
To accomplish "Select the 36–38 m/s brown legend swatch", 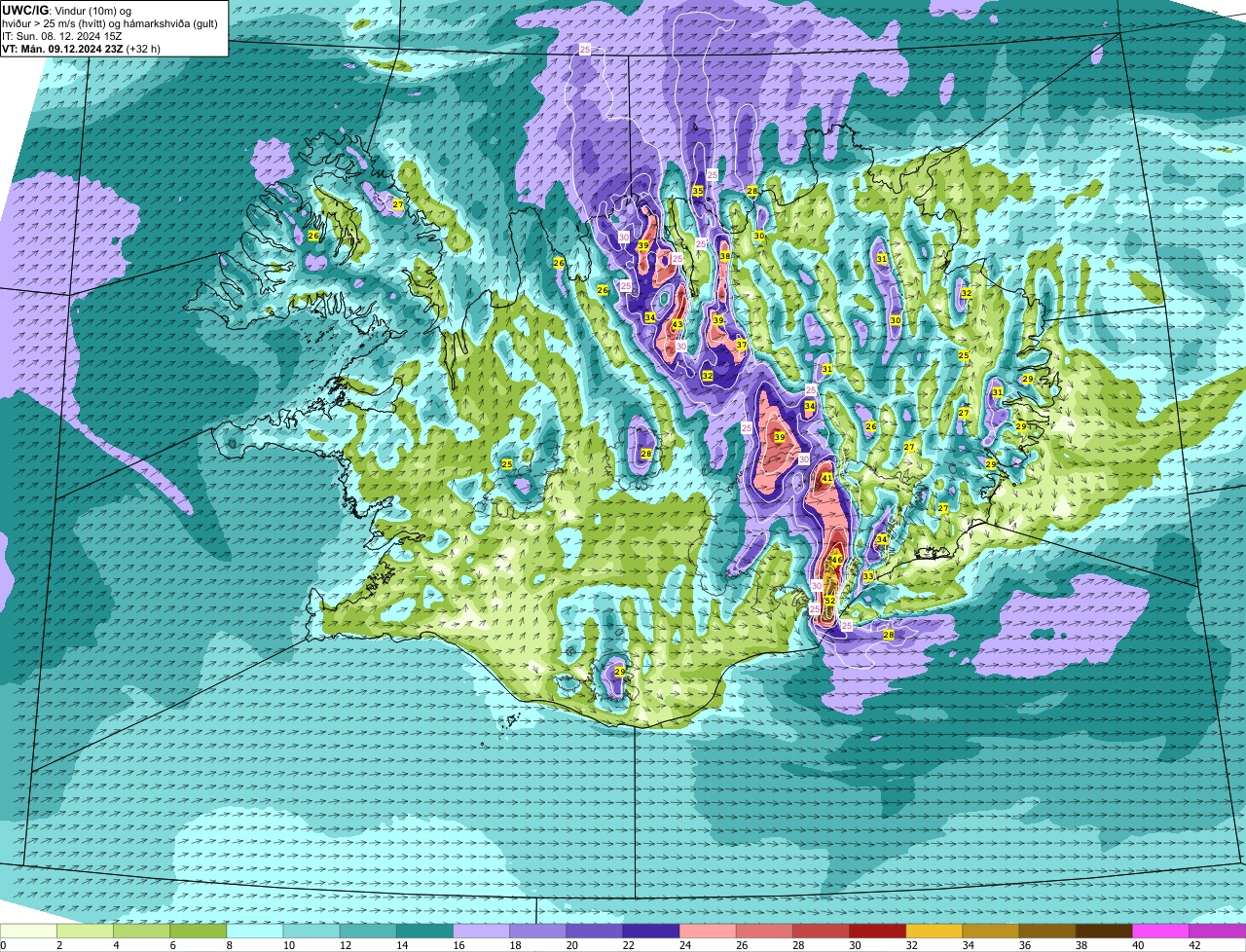I will click(x=1048, y=932).
